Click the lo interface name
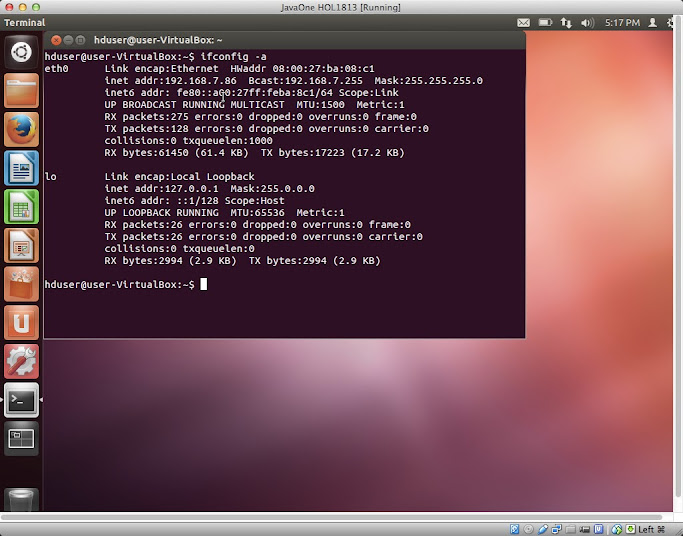Image resolution: width=683 pixels, height=536 pixels. pyautogui.click(x=51, y=177)
